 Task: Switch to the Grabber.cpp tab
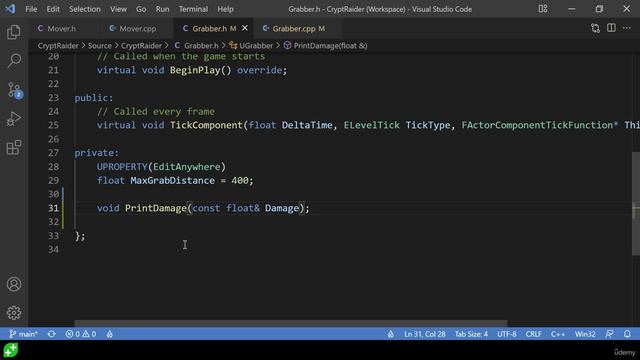298,29
